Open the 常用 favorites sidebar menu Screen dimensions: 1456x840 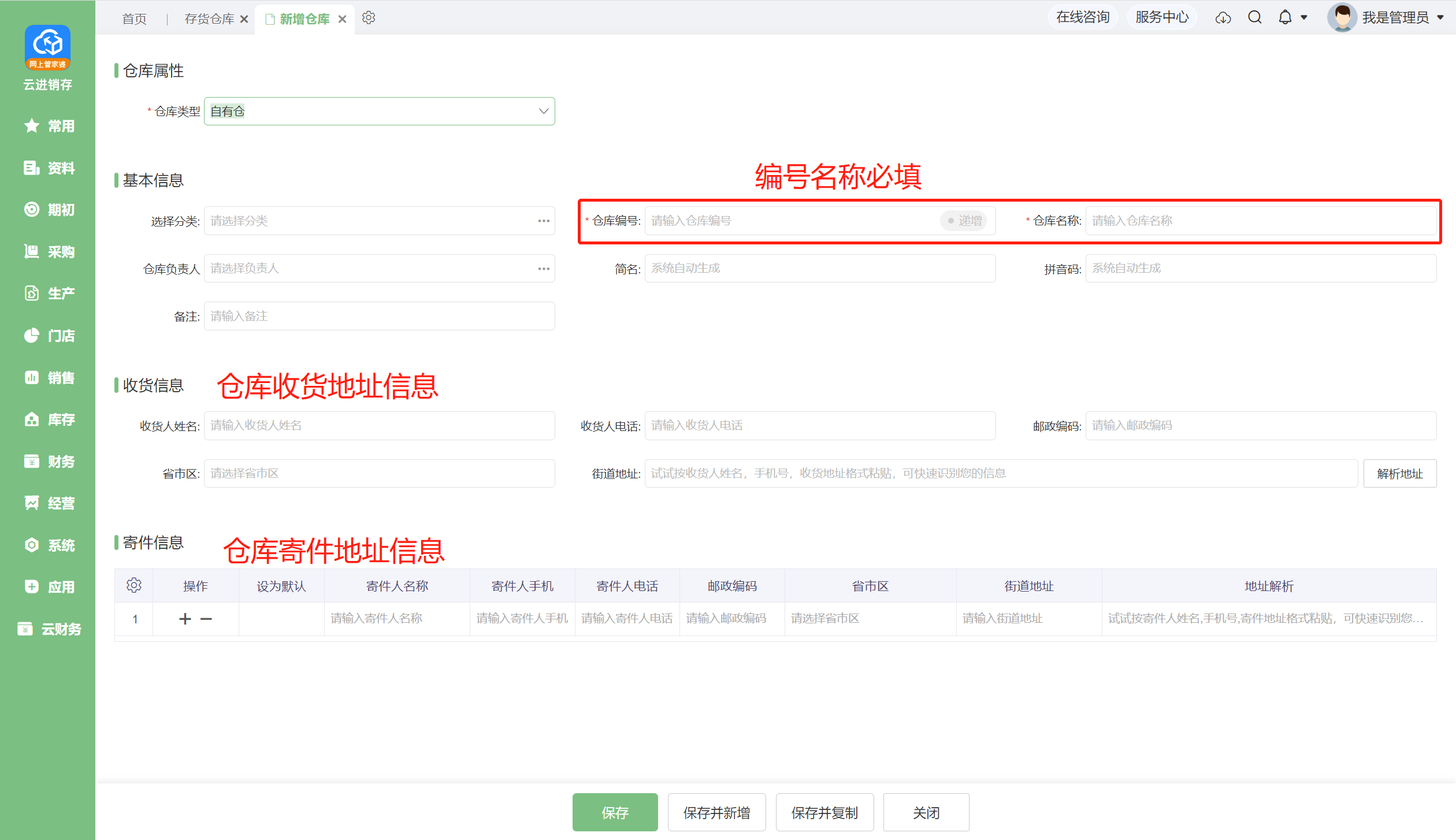[49, 126]
